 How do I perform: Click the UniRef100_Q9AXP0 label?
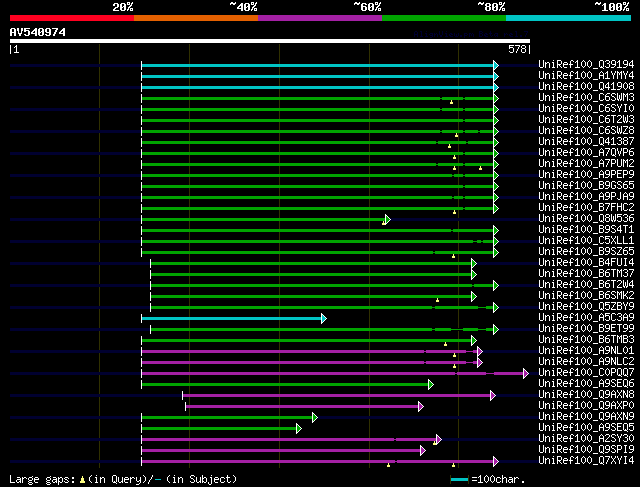(586, 406)
